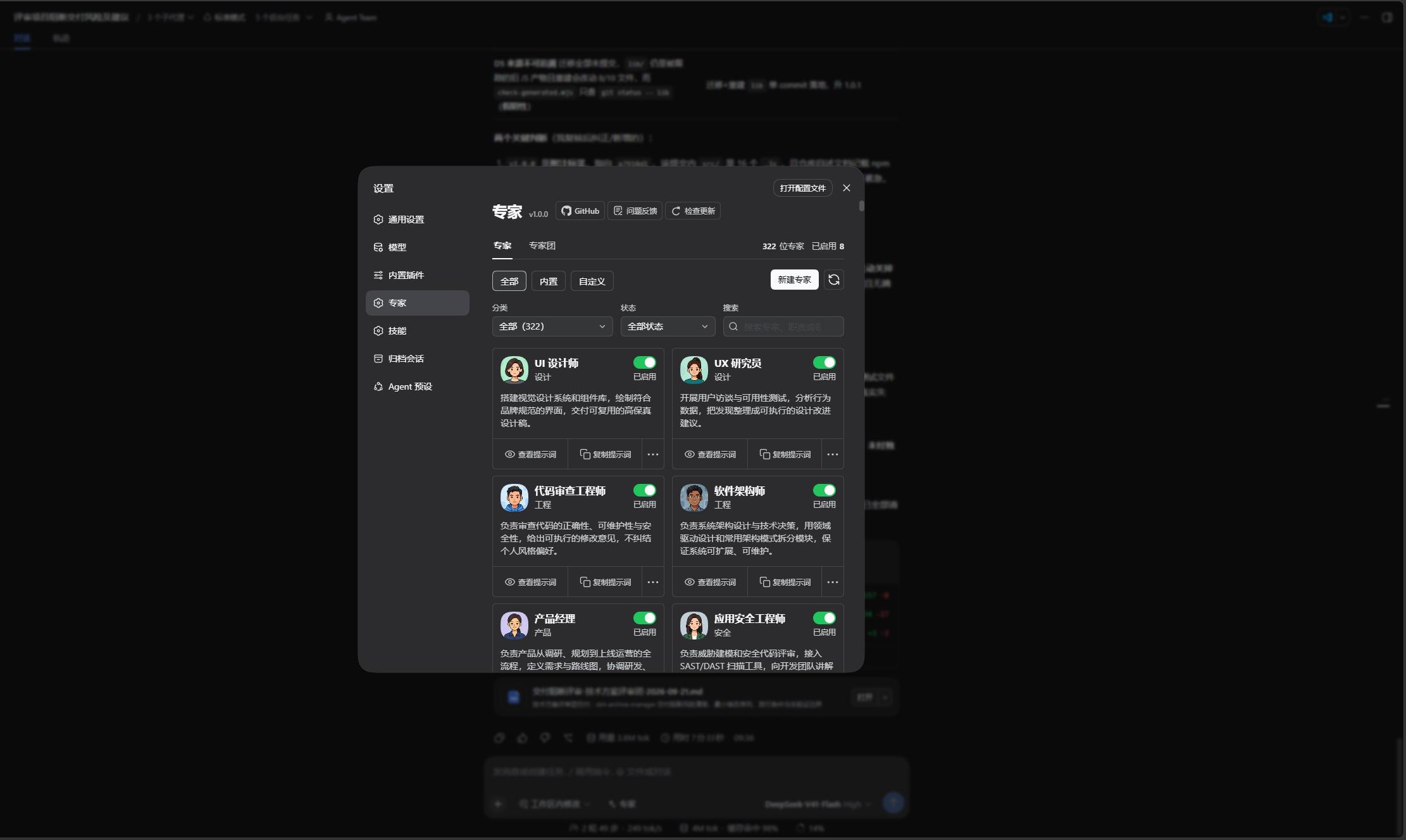Filter by 自定义 experts

[x=592, y=281]
